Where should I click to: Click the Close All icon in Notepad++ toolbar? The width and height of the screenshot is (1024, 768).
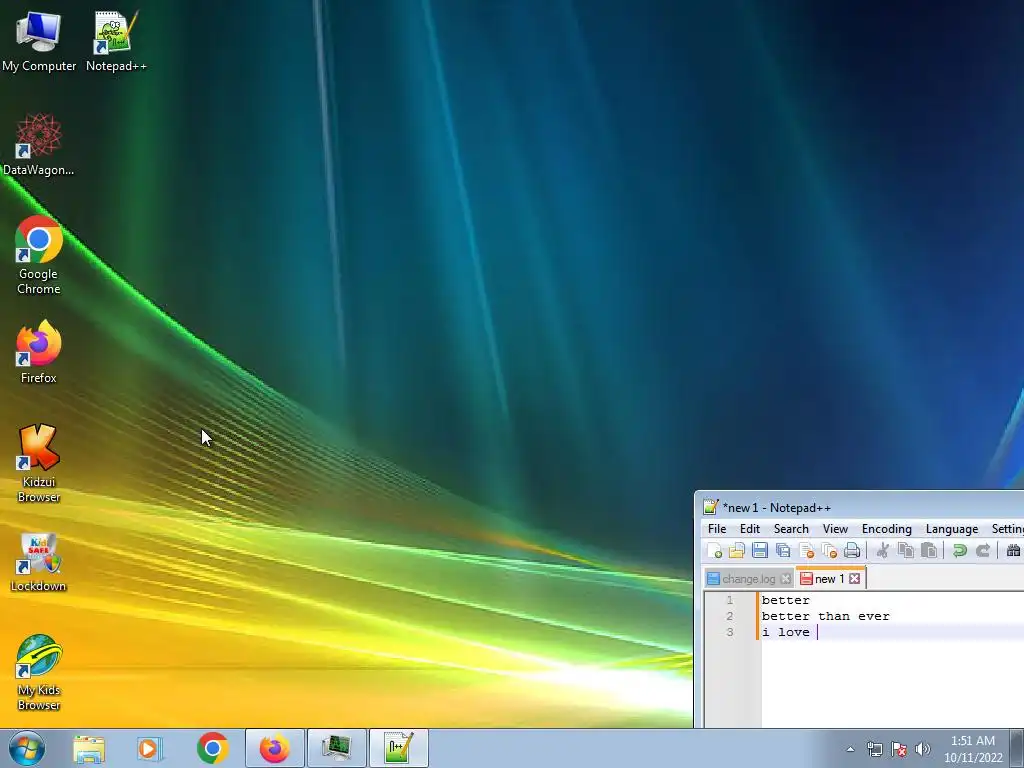[x=829, y=551]
